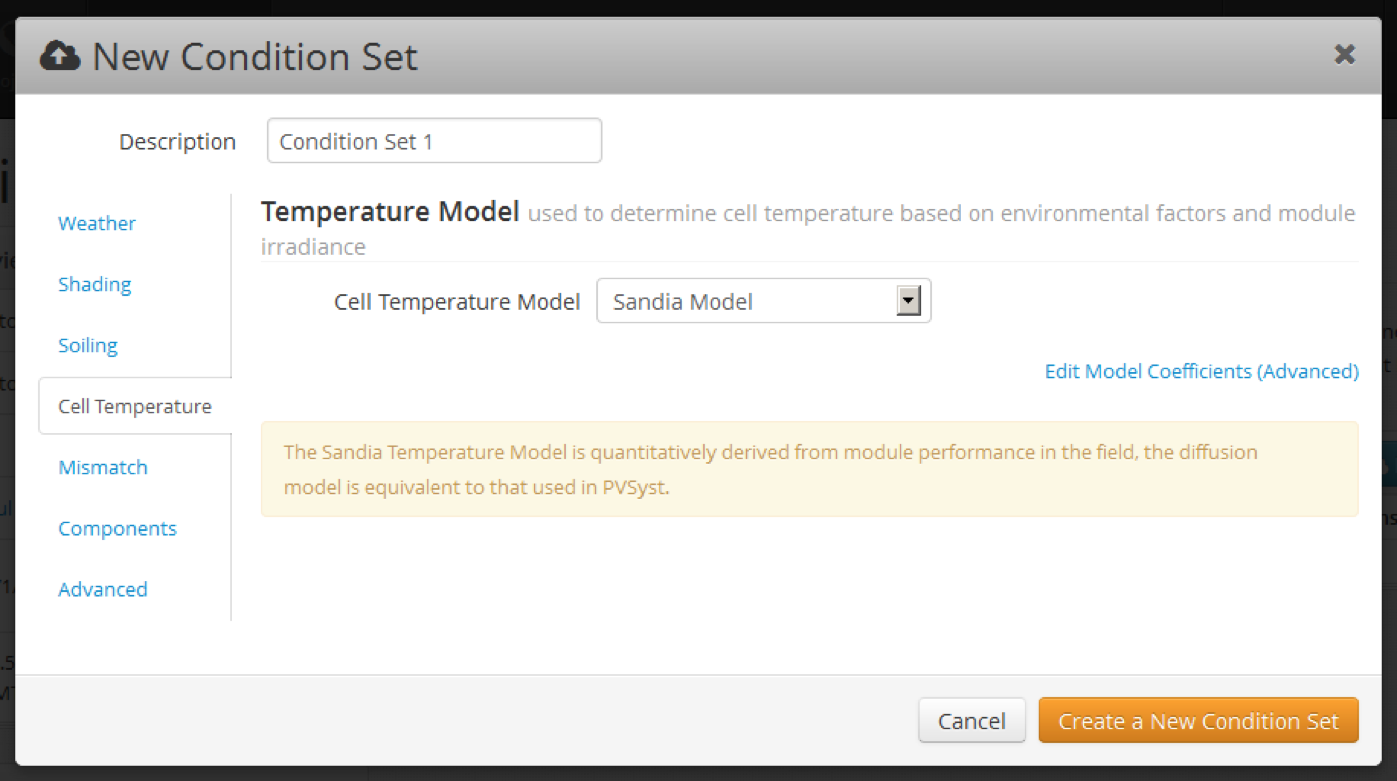Show the Components tab
The image size is (1397, 781).
pyautogui.click(x=117, y=528)
